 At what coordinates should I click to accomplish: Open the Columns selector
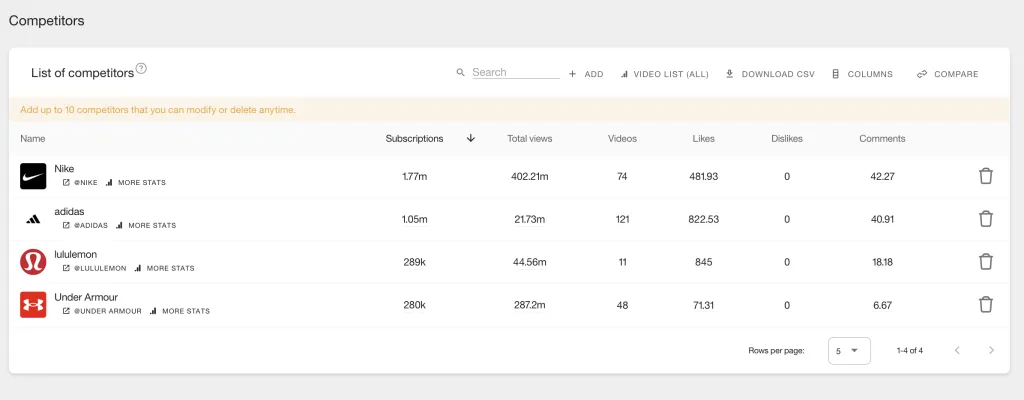click(862, 74)
